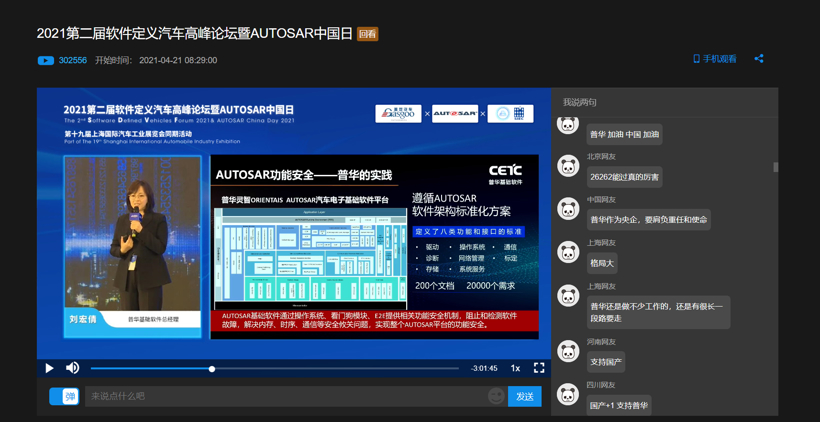Focus the 来说点什么吧 comment input
The width and height of the screenshot is (820, 422).
pyautogui.click(x=285, y=396)
